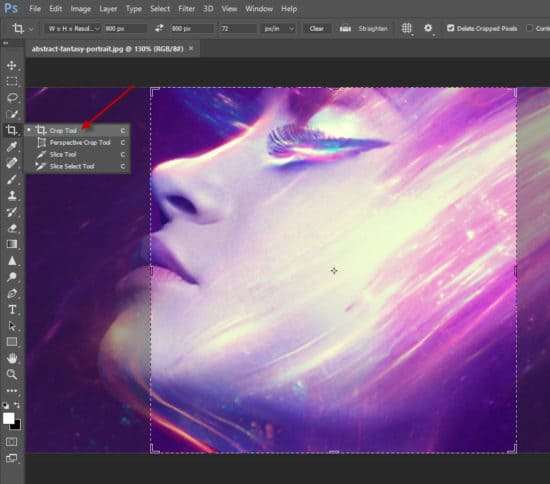Choose Slice Select Tool in flyout
This screenshot has width=550, height=484.
[78, 166]
